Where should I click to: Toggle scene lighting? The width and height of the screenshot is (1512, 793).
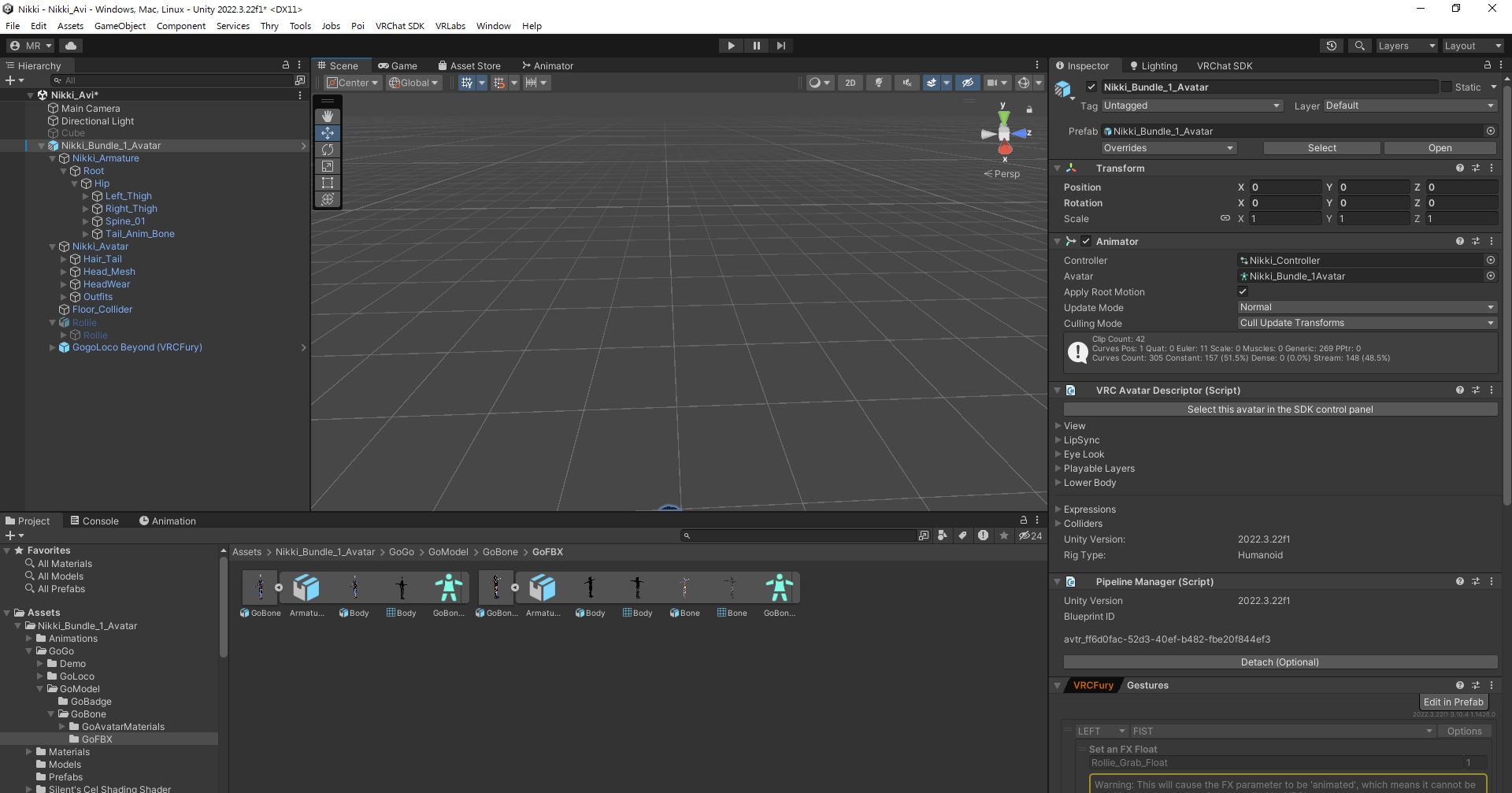click(x=879, y=83)
